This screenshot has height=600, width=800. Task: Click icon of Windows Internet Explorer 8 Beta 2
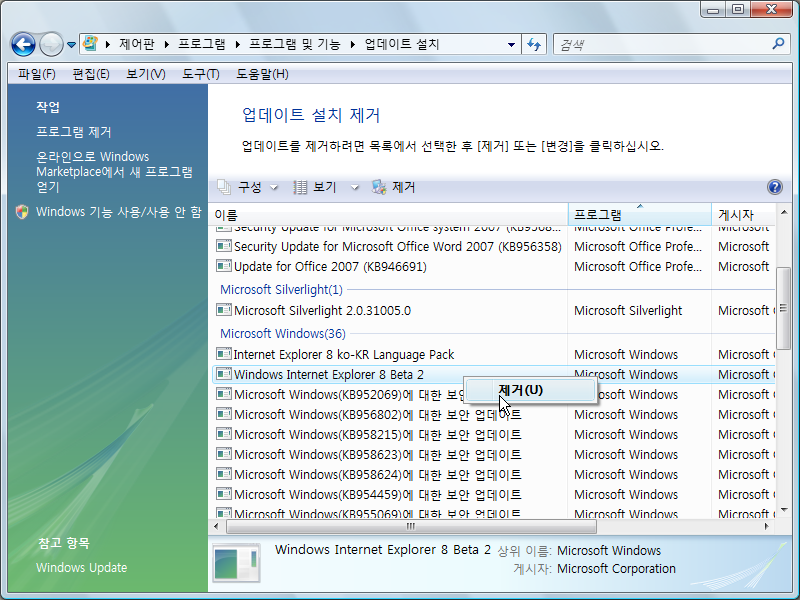(223, 373)
